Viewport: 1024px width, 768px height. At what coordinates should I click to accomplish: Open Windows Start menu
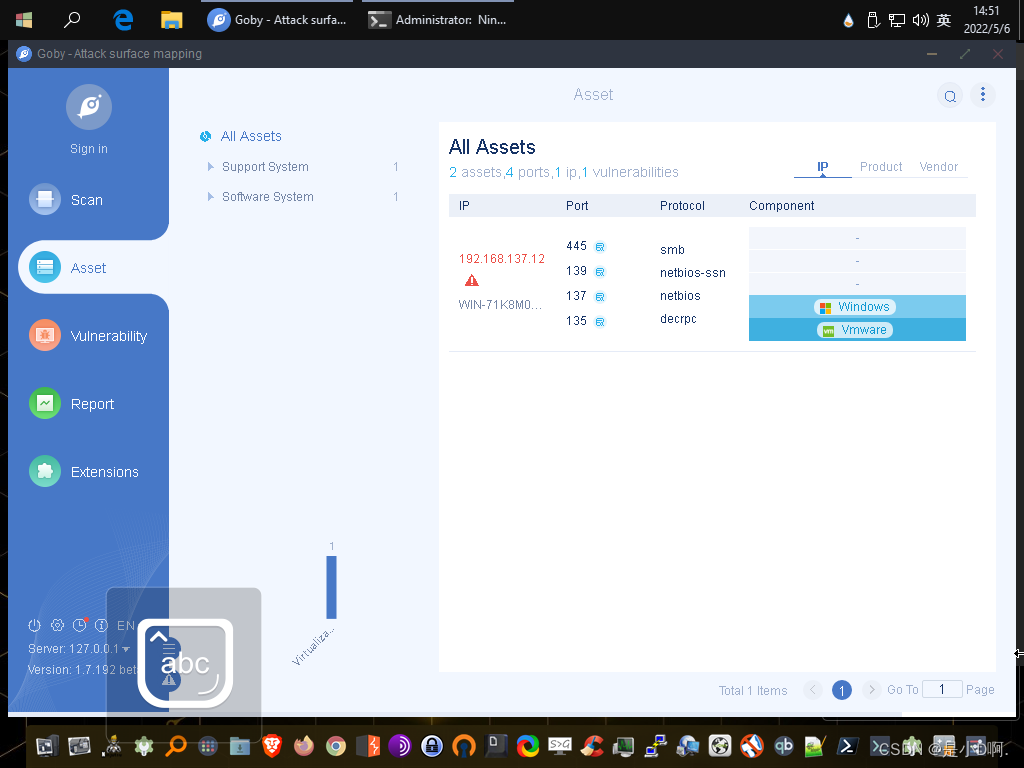tap(24, 20)
